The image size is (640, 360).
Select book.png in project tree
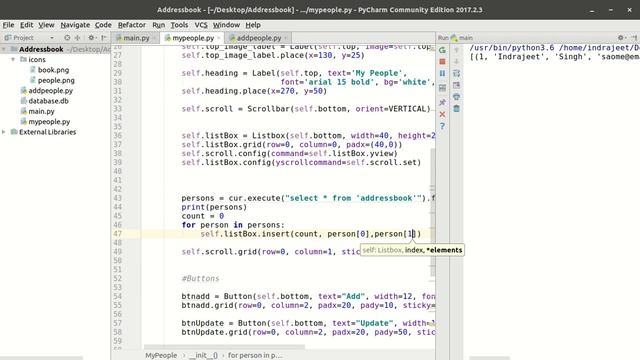(53, 70)
